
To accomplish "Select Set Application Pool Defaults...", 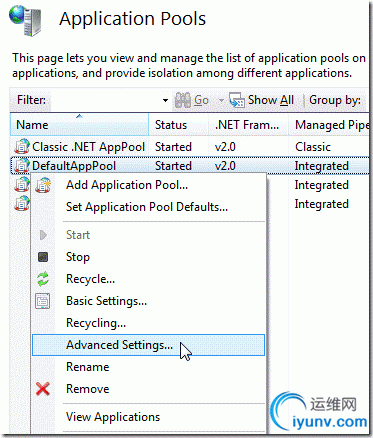I will coord(148,207).
